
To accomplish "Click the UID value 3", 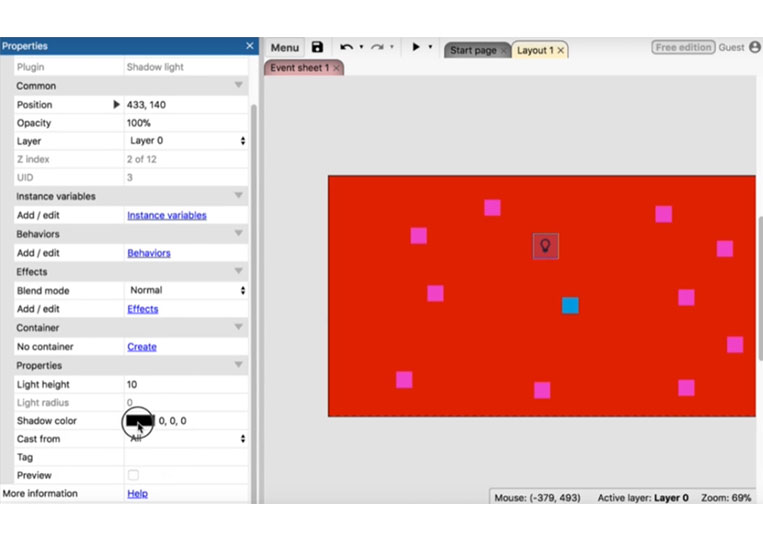I will tap(130, 178).
